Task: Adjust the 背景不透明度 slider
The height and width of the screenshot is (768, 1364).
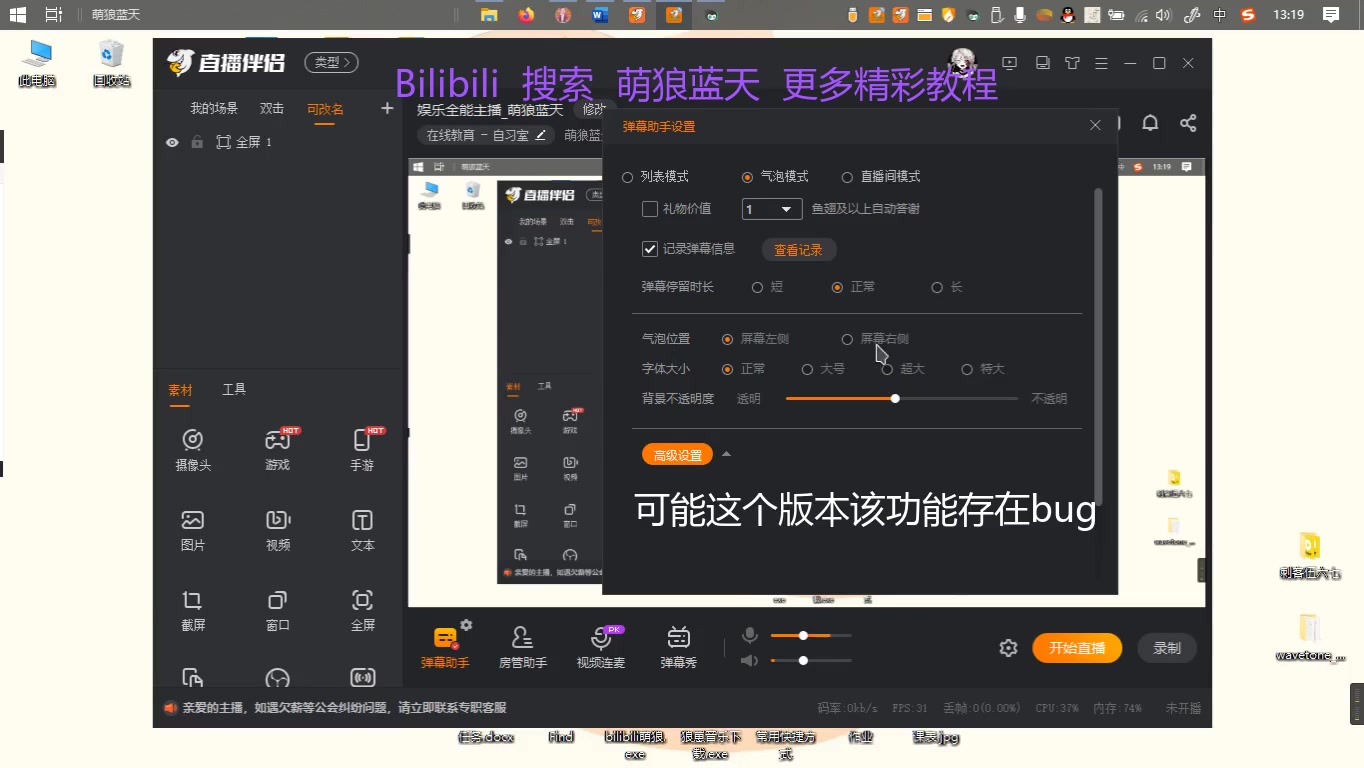Action: (902, 398)
